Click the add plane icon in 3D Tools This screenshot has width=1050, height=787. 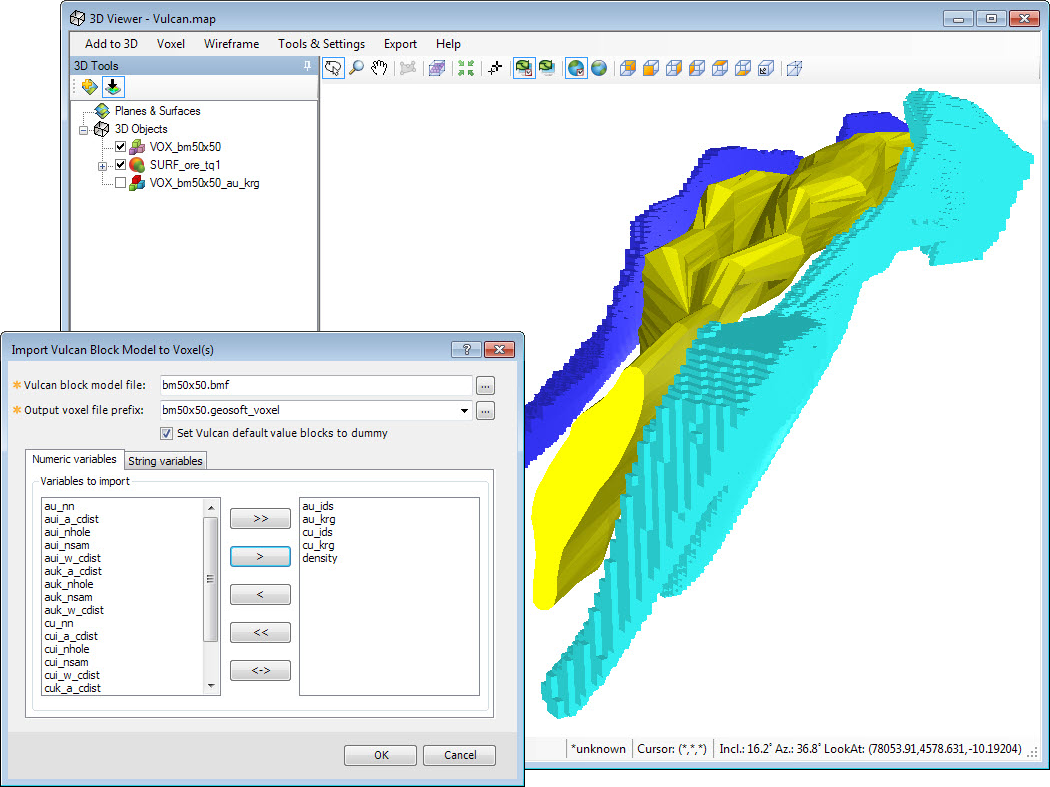(x=89, y=87)
